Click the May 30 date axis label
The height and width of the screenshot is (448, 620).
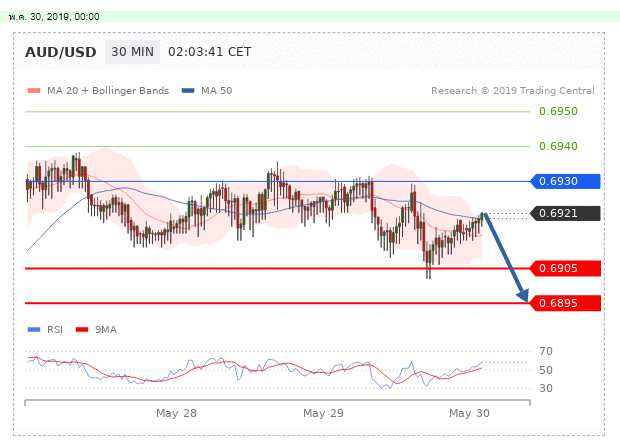tap(469, 413)
